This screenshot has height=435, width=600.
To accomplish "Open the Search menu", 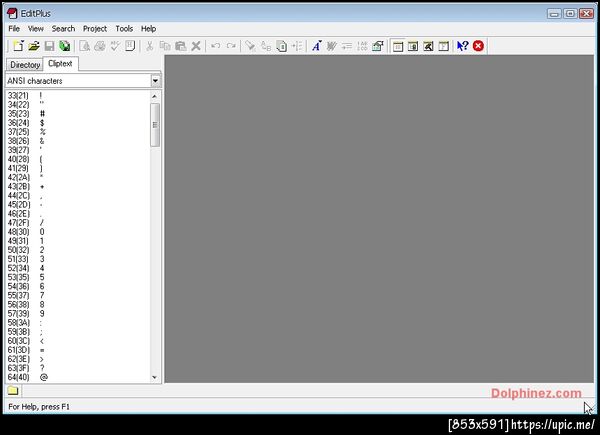I will pos(63,29).
